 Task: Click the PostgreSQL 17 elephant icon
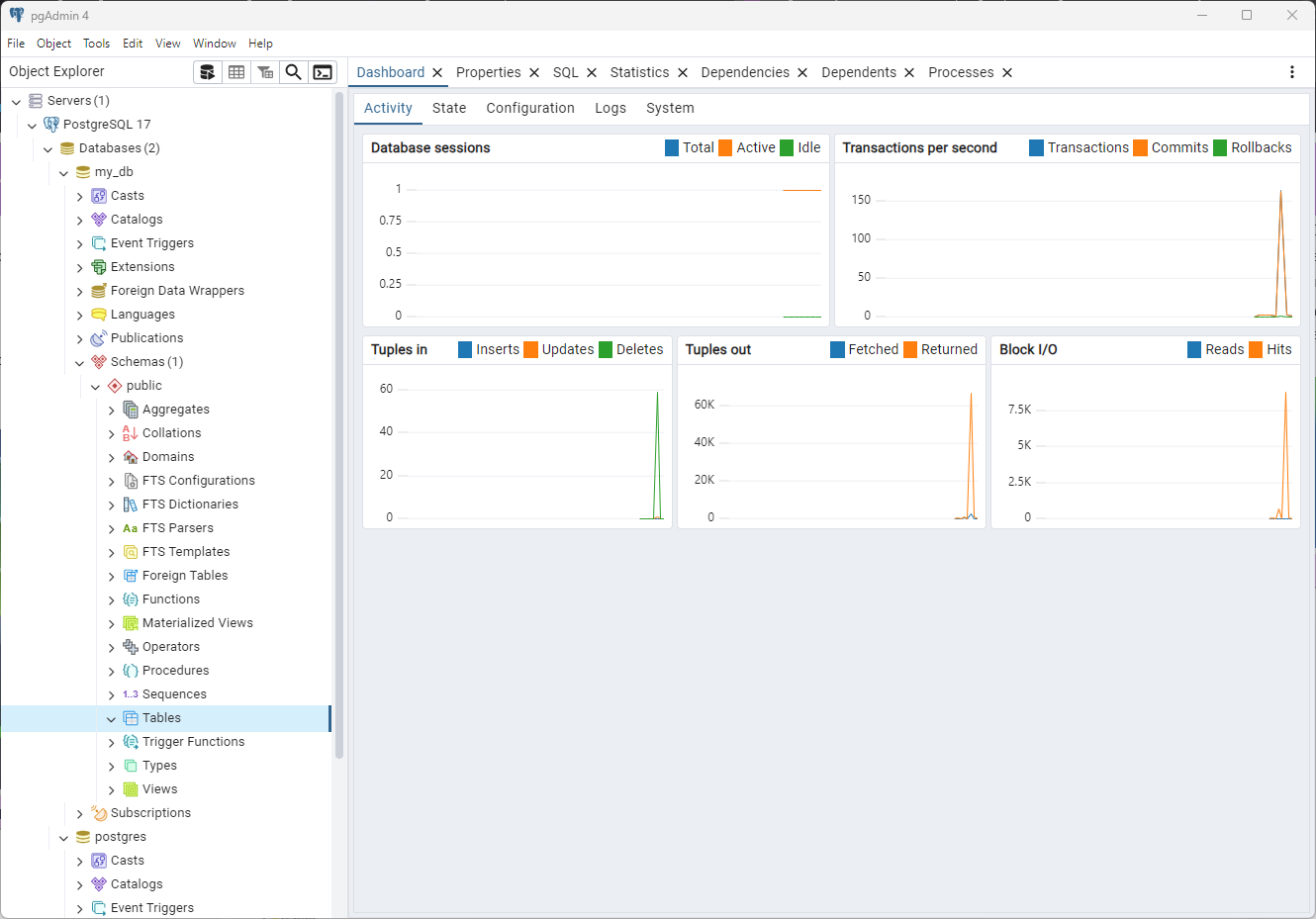point(51,125)
